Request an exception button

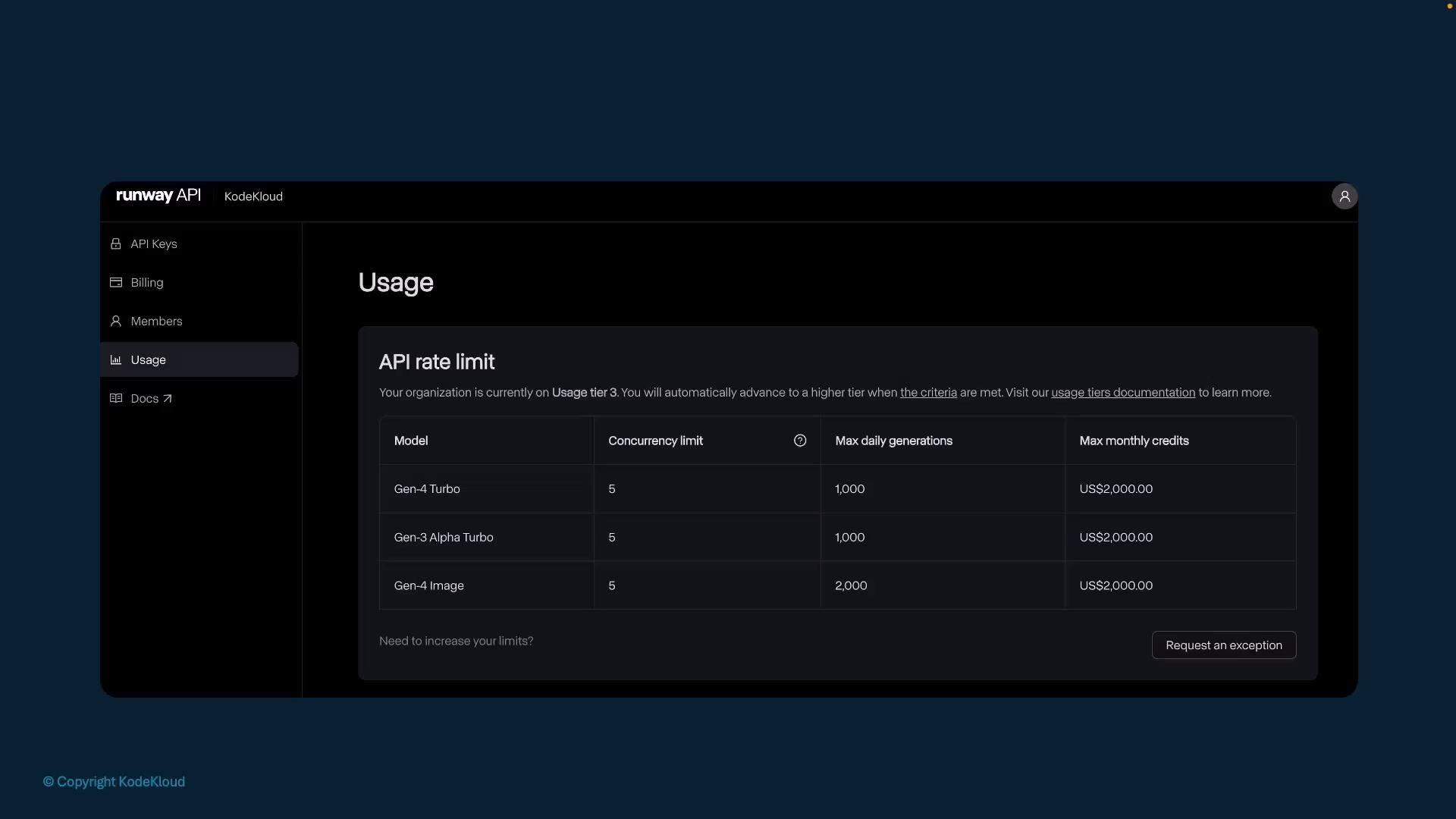point(1224,645)
